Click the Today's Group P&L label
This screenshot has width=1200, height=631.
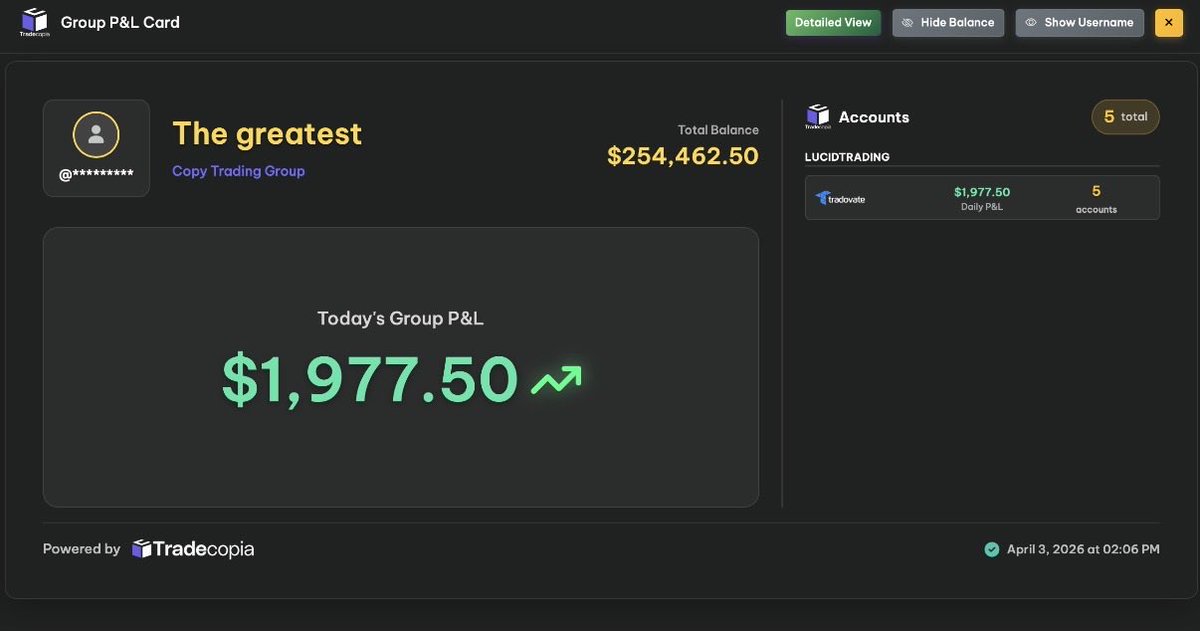point(400,318)
